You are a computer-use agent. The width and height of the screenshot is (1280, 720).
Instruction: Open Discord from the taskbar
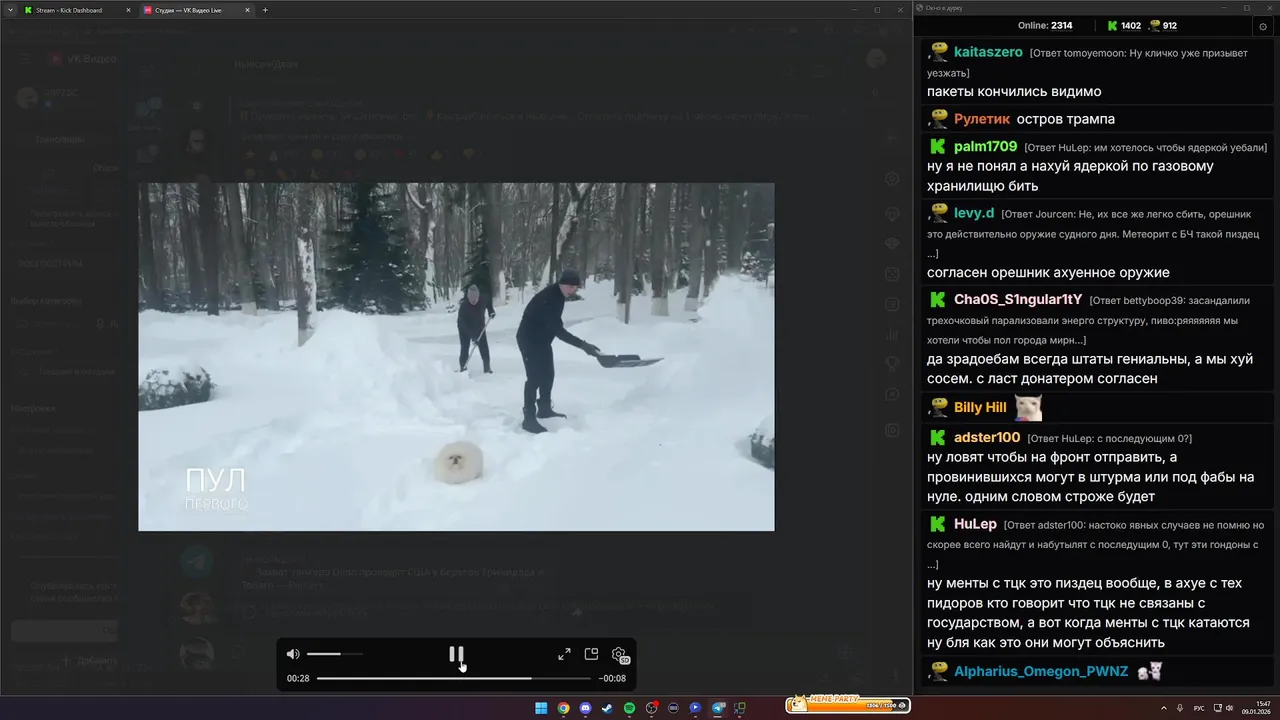pyautogui.click(x=585, y=708)
